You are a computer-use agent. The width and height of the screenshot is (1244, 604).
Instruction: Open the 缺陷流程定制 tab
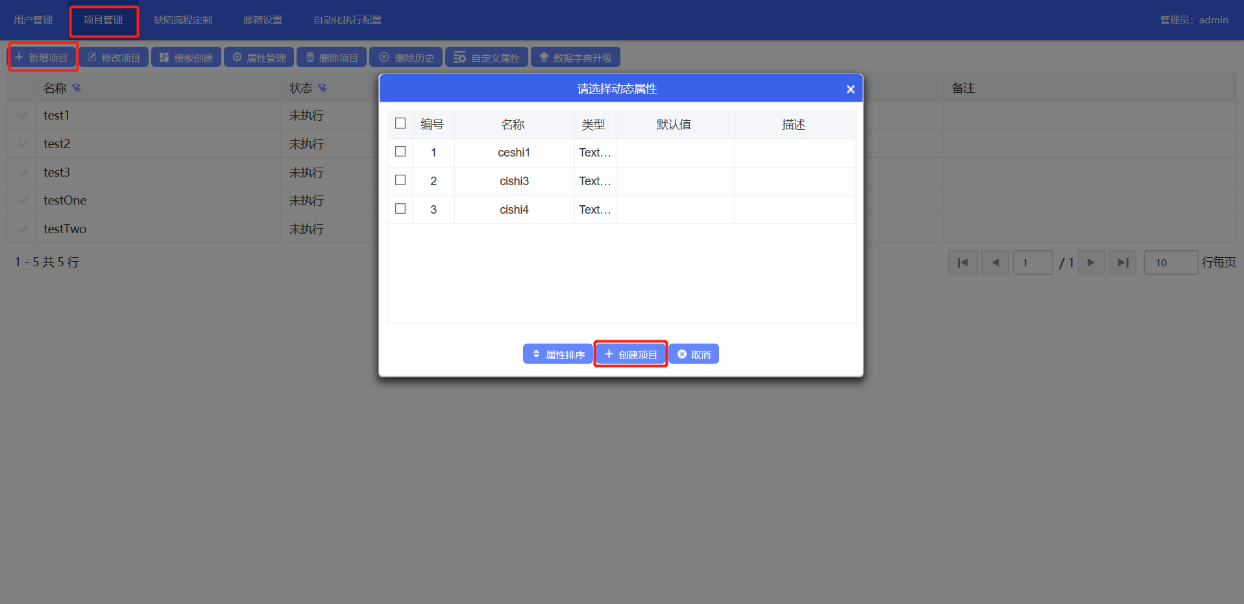183,20
